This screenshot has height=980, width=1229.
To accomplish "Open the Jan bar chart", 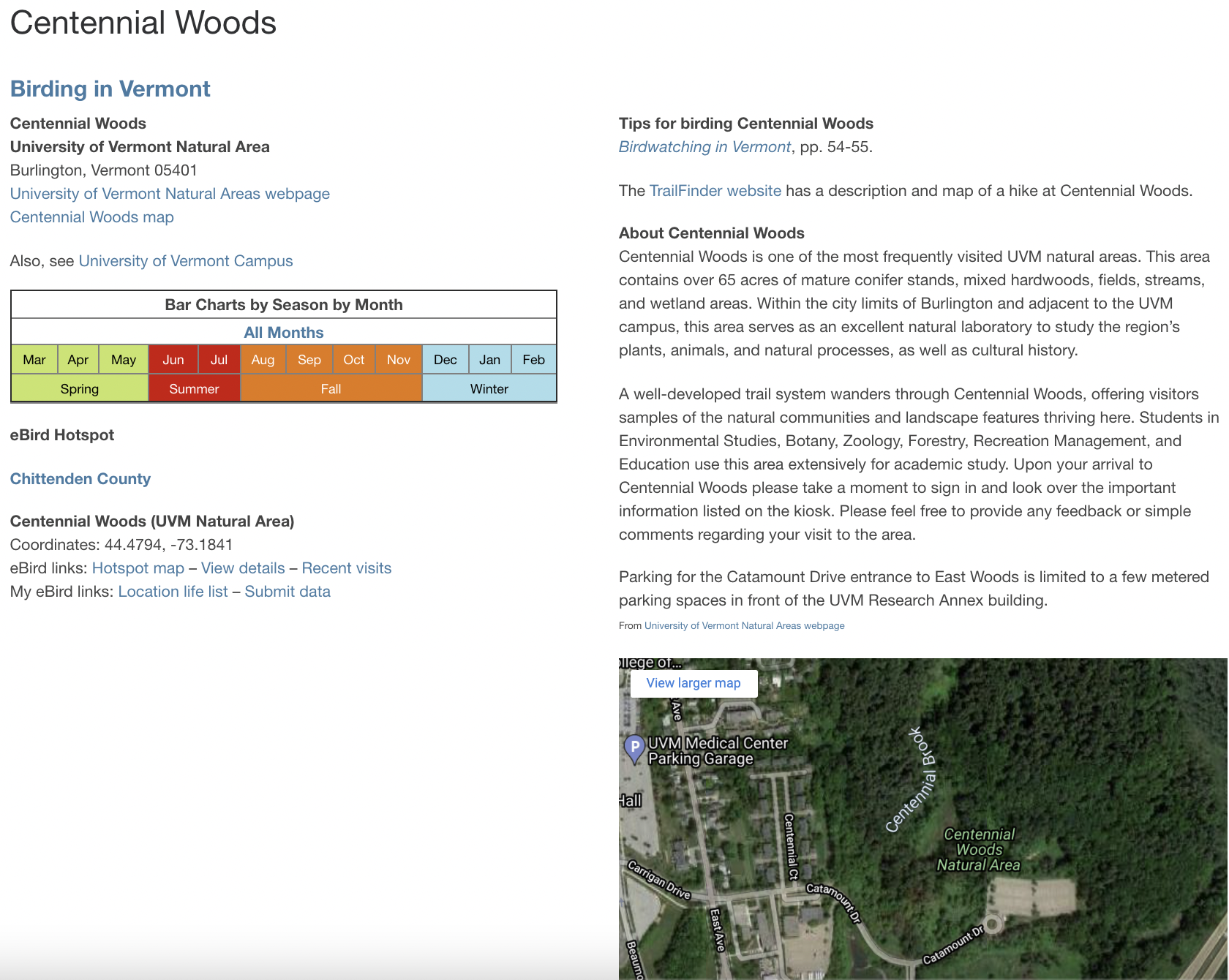I will [489, 360].
